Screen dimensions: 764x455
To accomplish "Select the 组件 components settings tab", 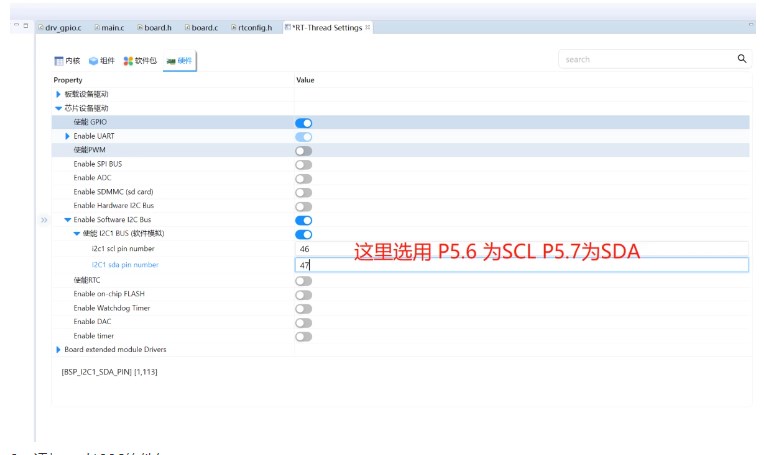I will (x=101, y=60).
